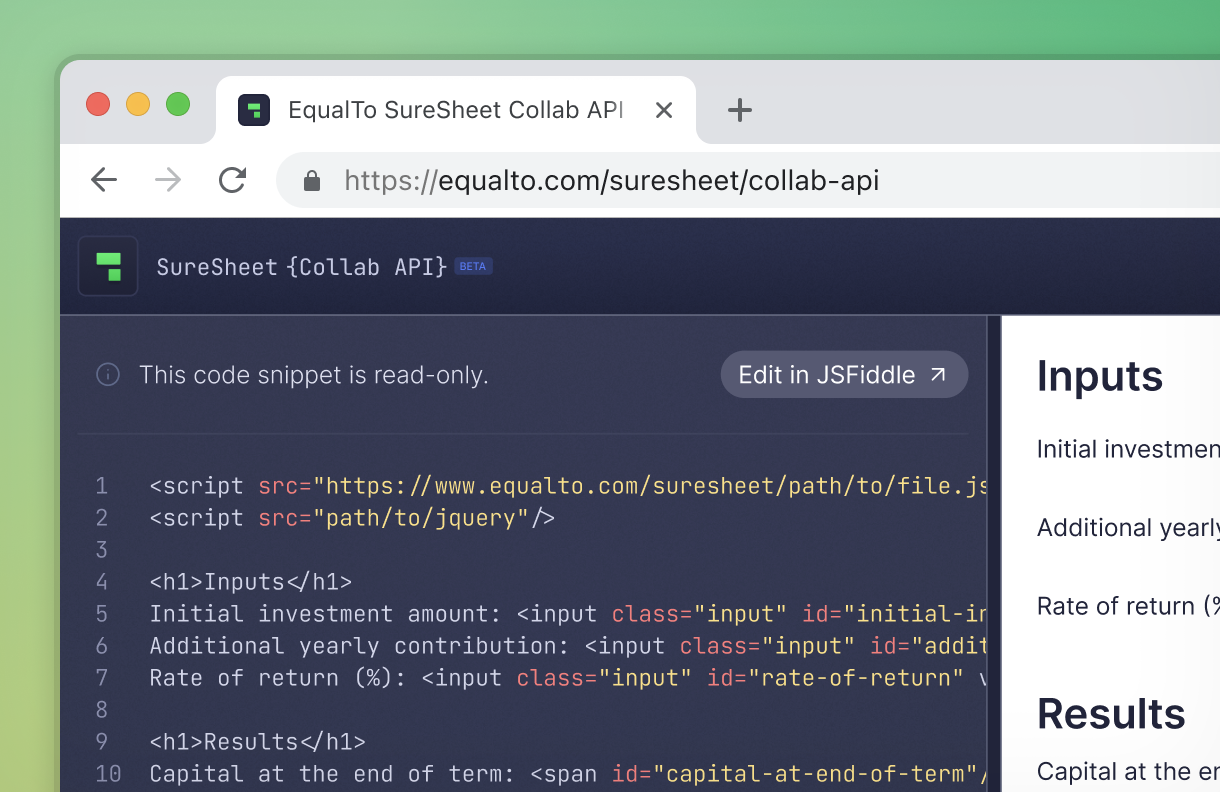Click the browser back arrow
Viewport: 1220px width, 792px height.
tap(104, 180)
